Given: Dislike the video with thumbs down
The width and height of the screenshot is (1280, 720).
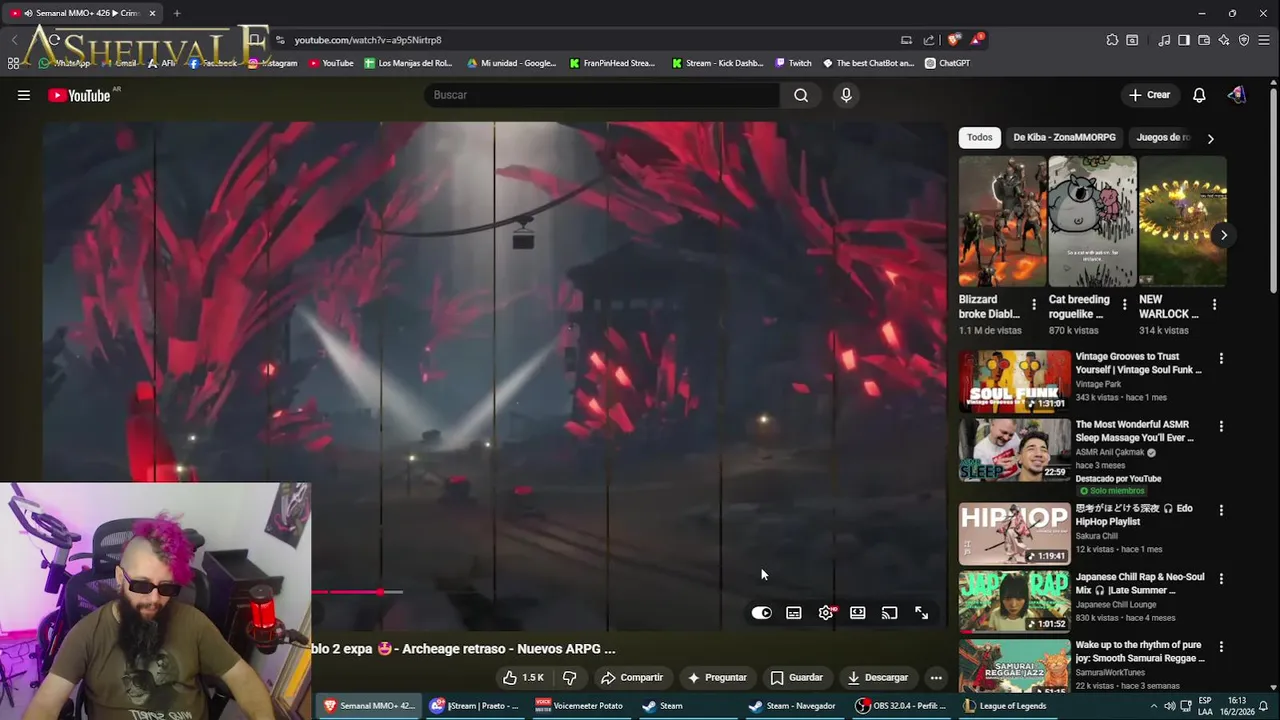Looking at the screenshot, I should [570, 678].
